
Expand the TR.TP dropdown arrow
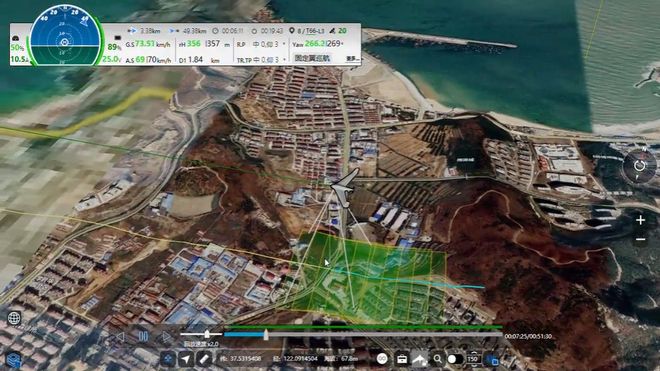284,60
